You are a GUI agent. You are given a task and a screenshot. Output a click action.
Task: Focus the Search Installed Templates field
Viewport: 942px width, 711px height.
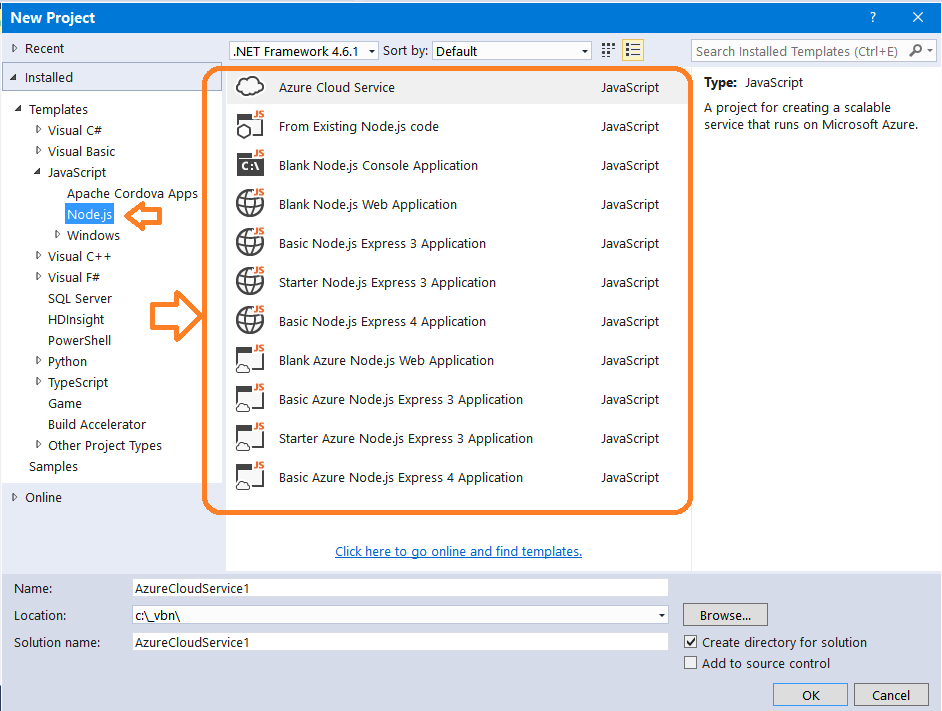(x=798, y=51)
